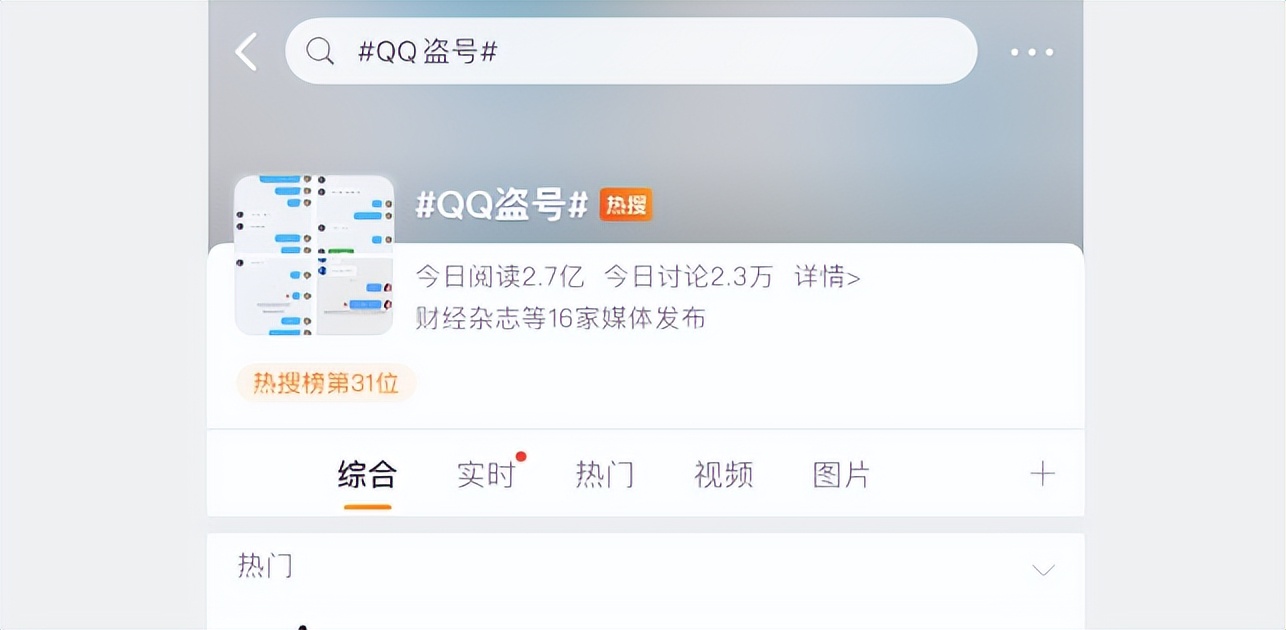This screenshot has width=1286, height=630.
Task: Expand the 详情> link for topic details
Action: tap(828, 276)
